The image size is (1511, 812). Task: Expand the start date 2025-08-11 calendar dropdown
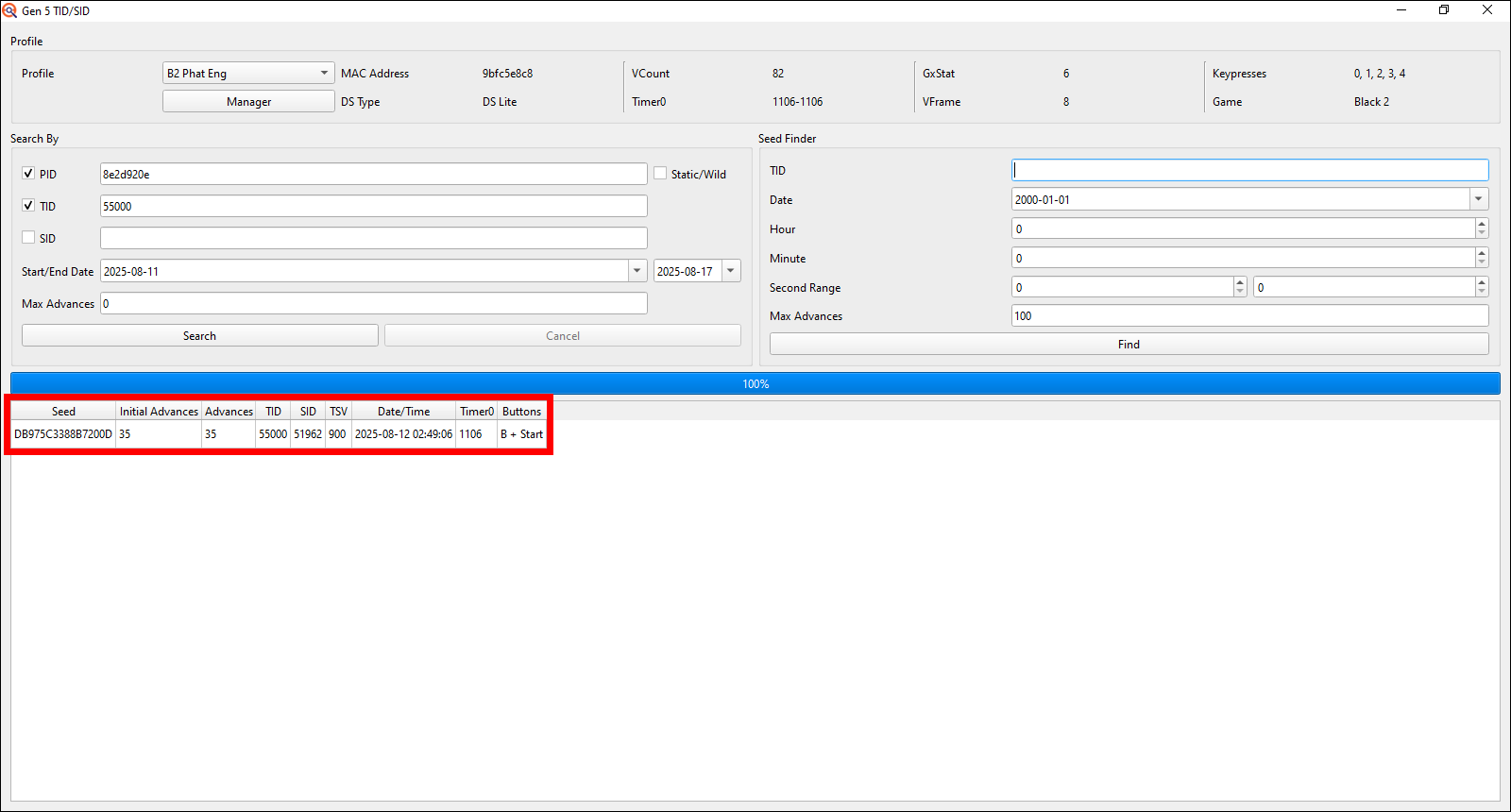[637, 271]
